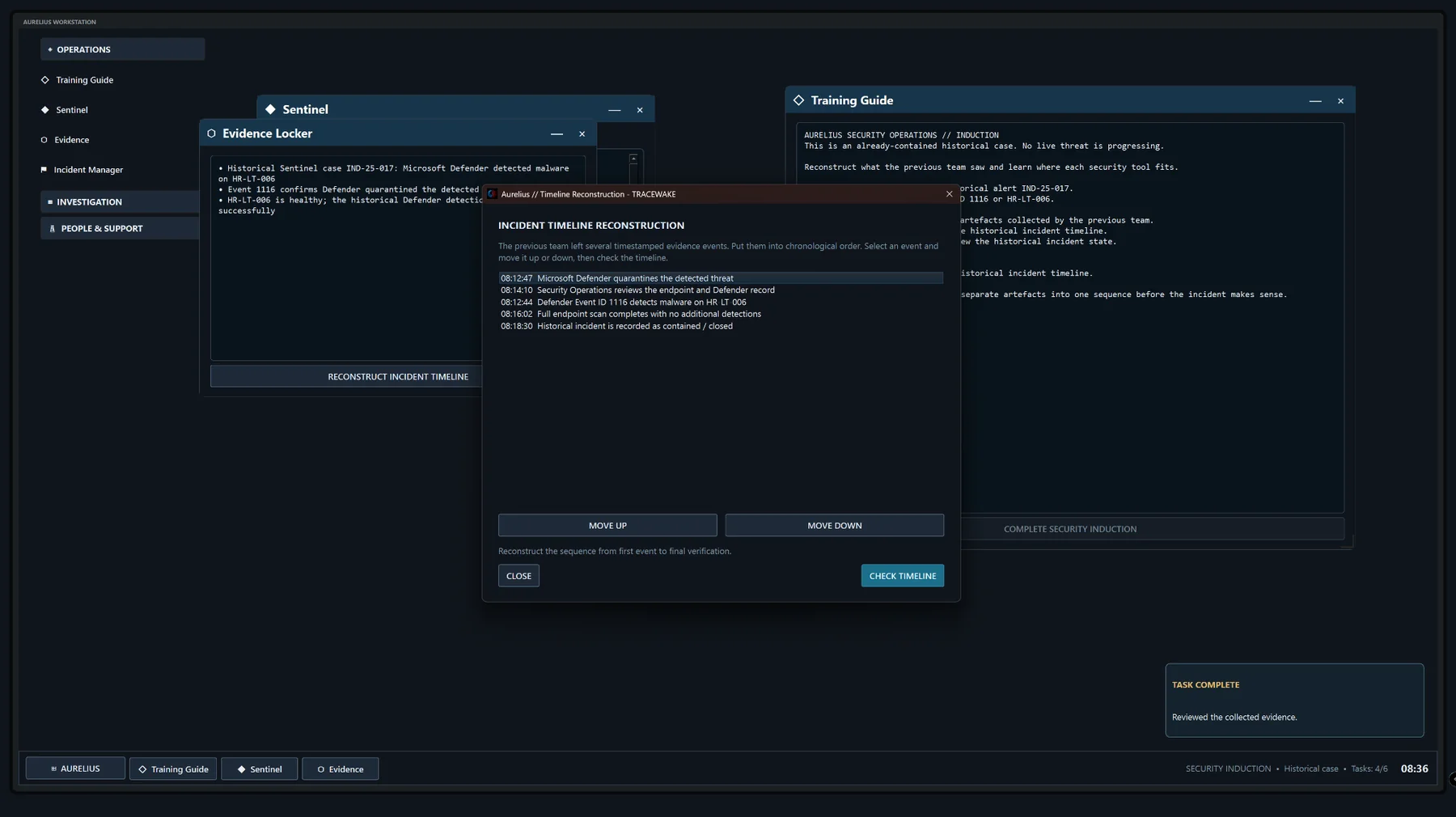The height and width of the screenshot is (817, 1456).
Task: Open Incident Manager from sidebar
Action: click(88, 170)
